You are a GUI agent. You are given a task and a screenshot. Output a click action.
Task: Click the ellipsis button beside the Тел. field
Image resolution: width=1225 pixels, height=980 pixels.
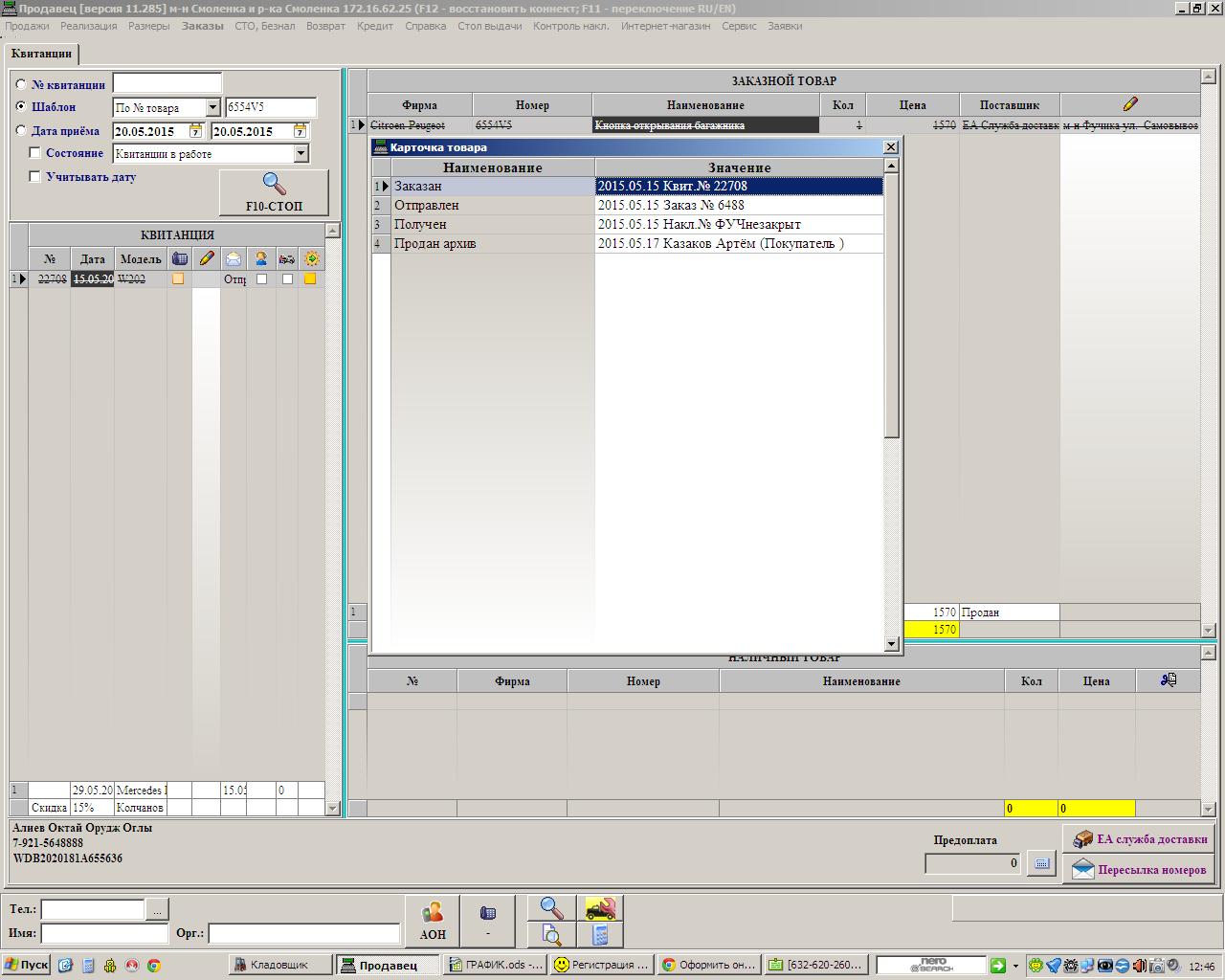(x=157, y=909)
